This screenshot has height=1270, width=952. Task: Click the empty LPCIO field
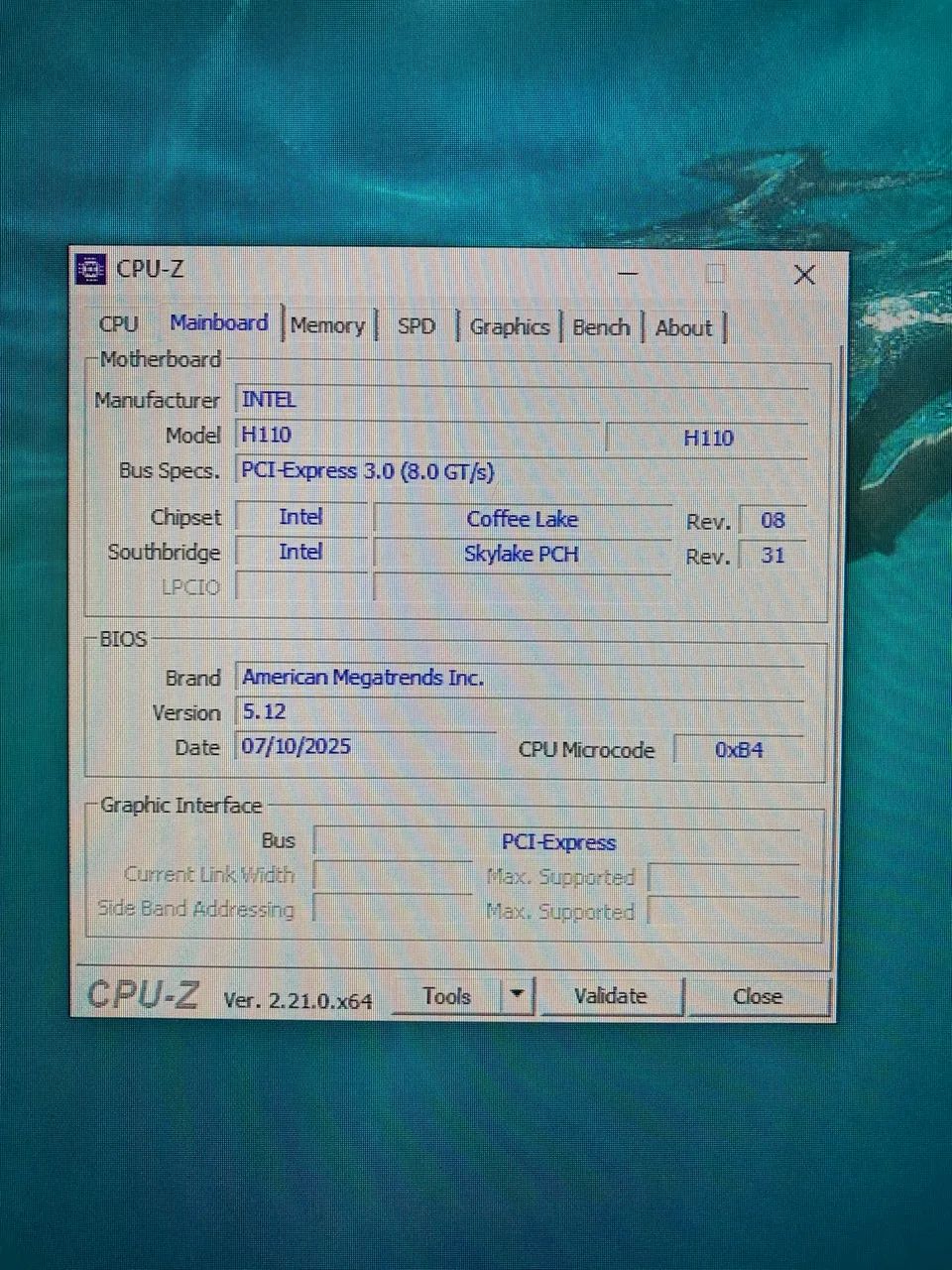coord(300,586)
